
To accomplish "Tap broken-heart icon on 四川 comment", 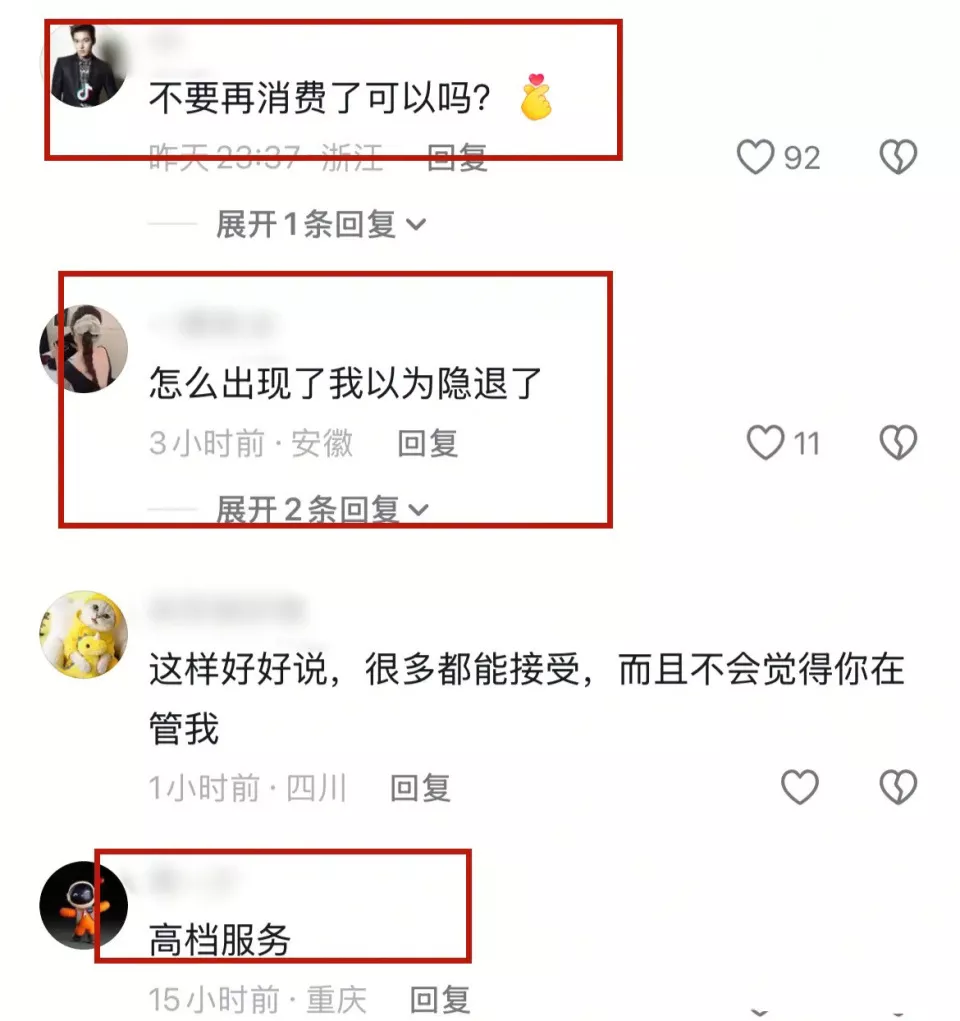I will 899,787.
